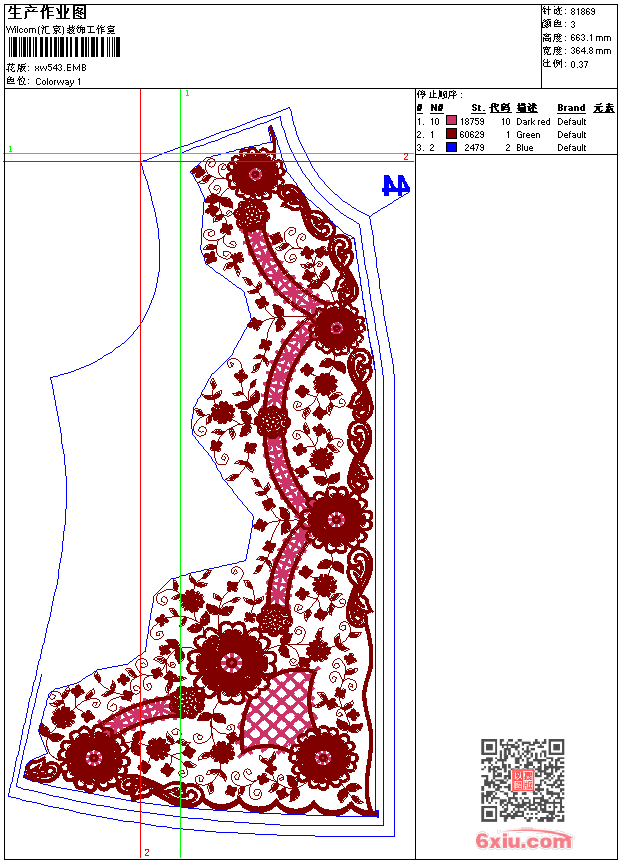Open the 6xiu.com watermark link
This screenshot has height=860, width=620.
click(x=523, y=840)
